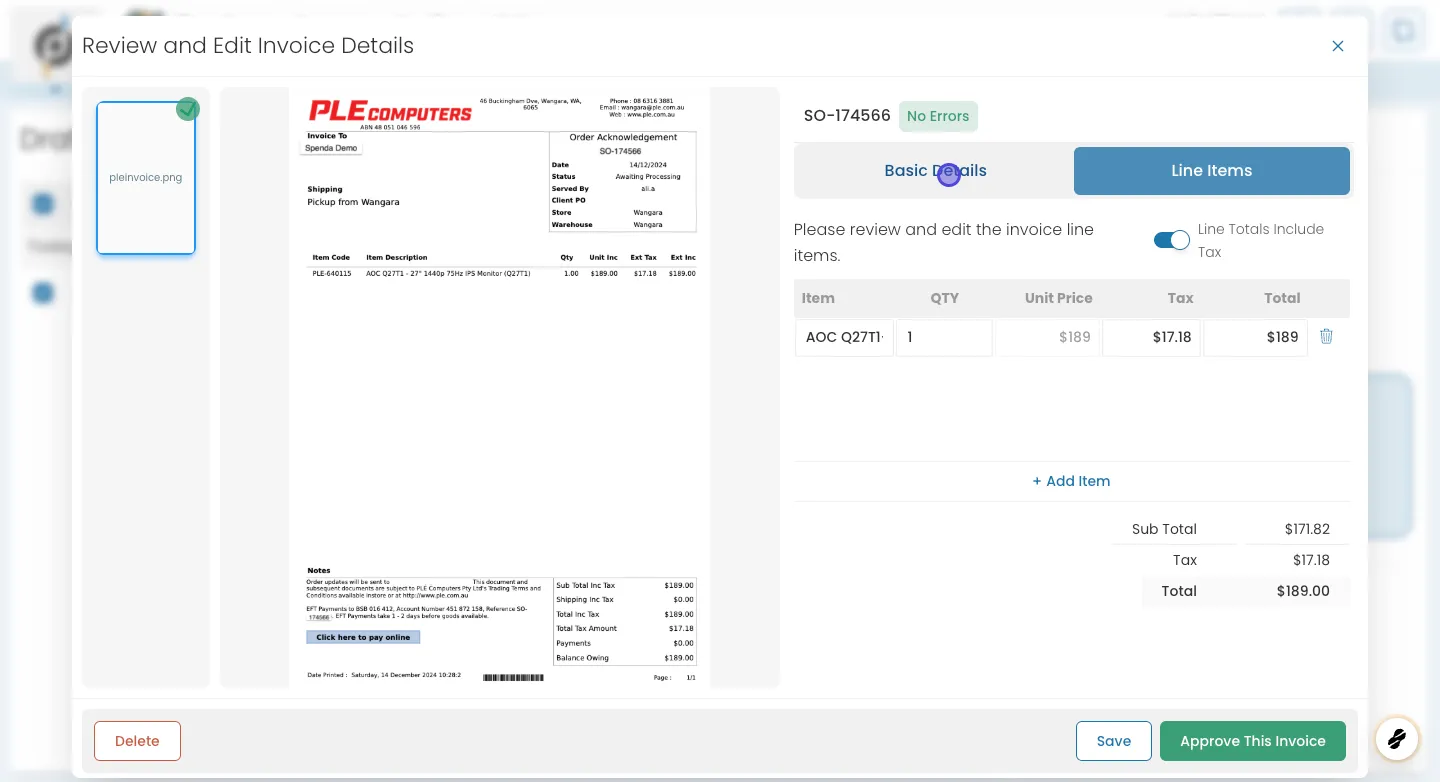Delete the AOC Q27T1 line item
Viewport: 1440px width, 782px height.
coord(1326,337)
